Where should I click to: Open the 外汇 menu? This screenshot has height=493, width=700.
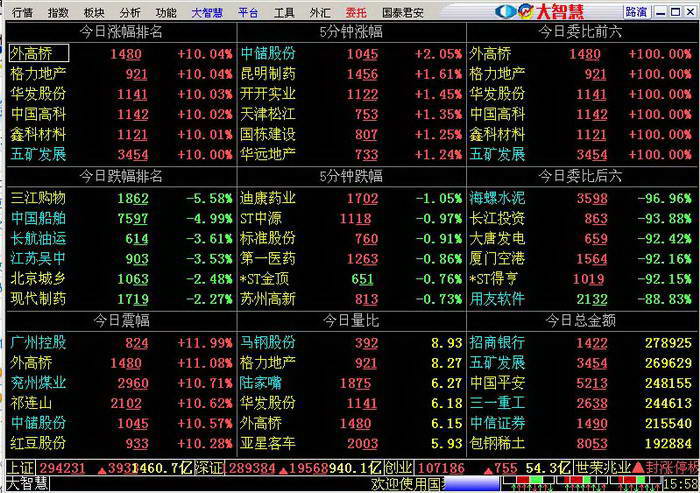tap(320, 13)
